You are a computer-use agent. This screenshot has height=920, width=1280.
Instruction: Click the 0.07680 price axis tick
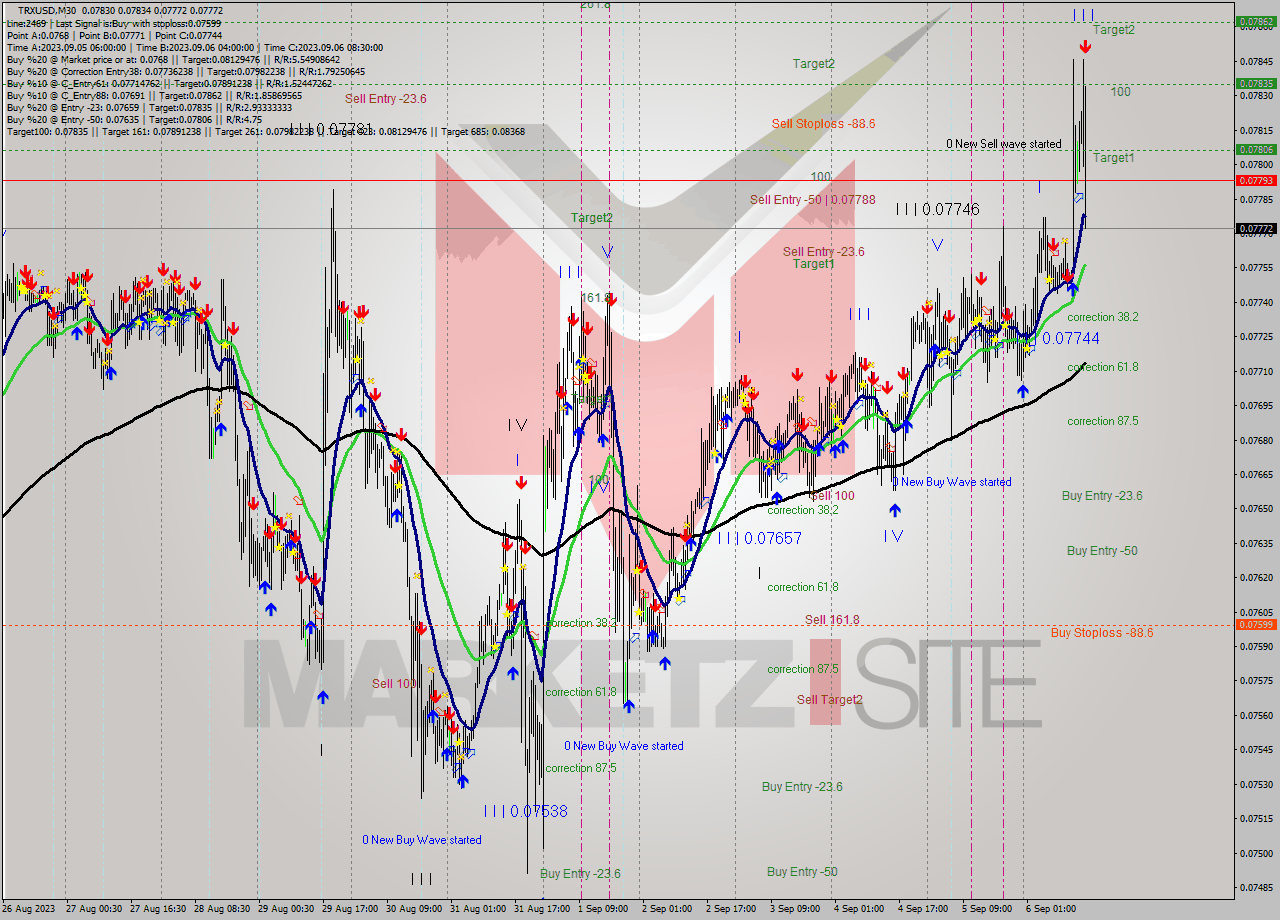point(1256,440)
